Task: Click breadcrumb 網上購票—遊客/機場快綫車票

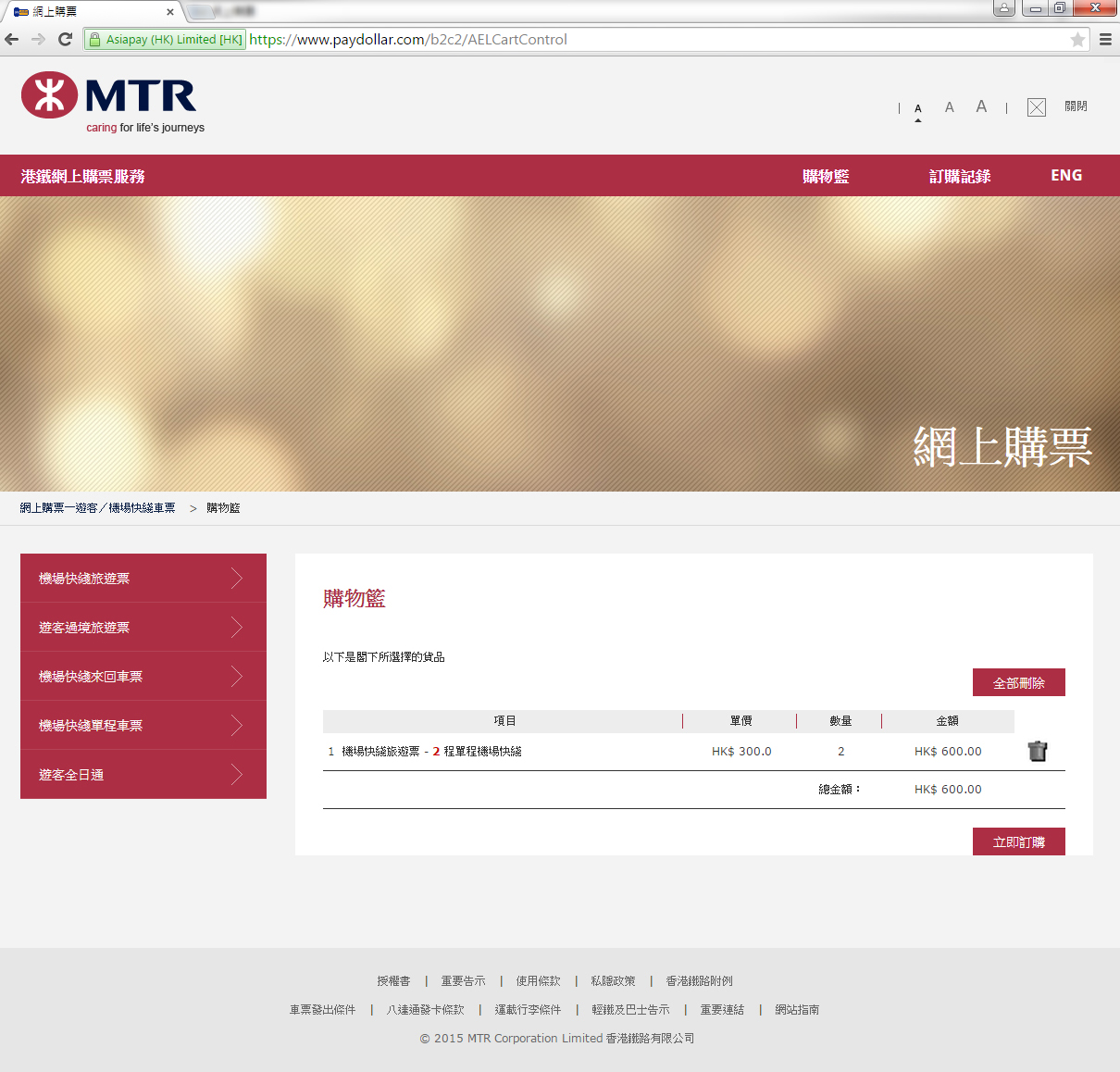Action: coord(98,507)
